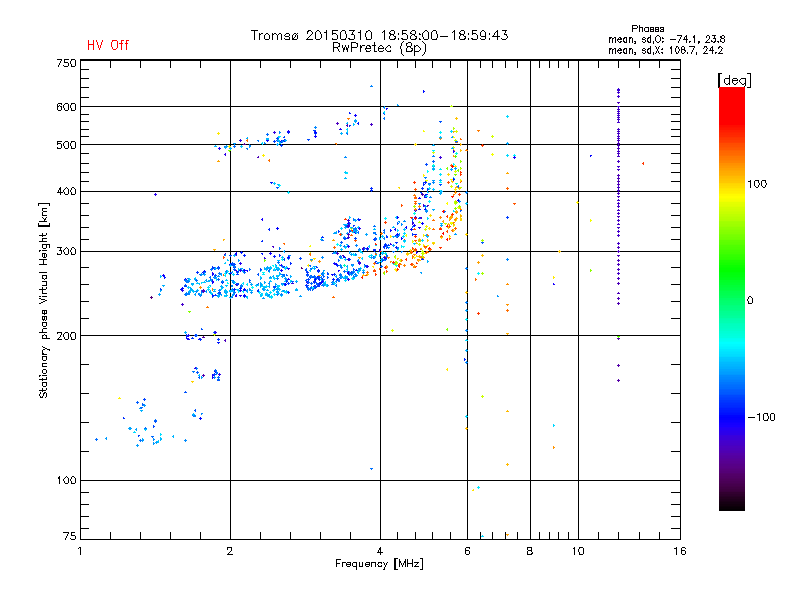Select the Tromsø date and time title
Viewport: 800px width, 600px height.
coord(380,35)
